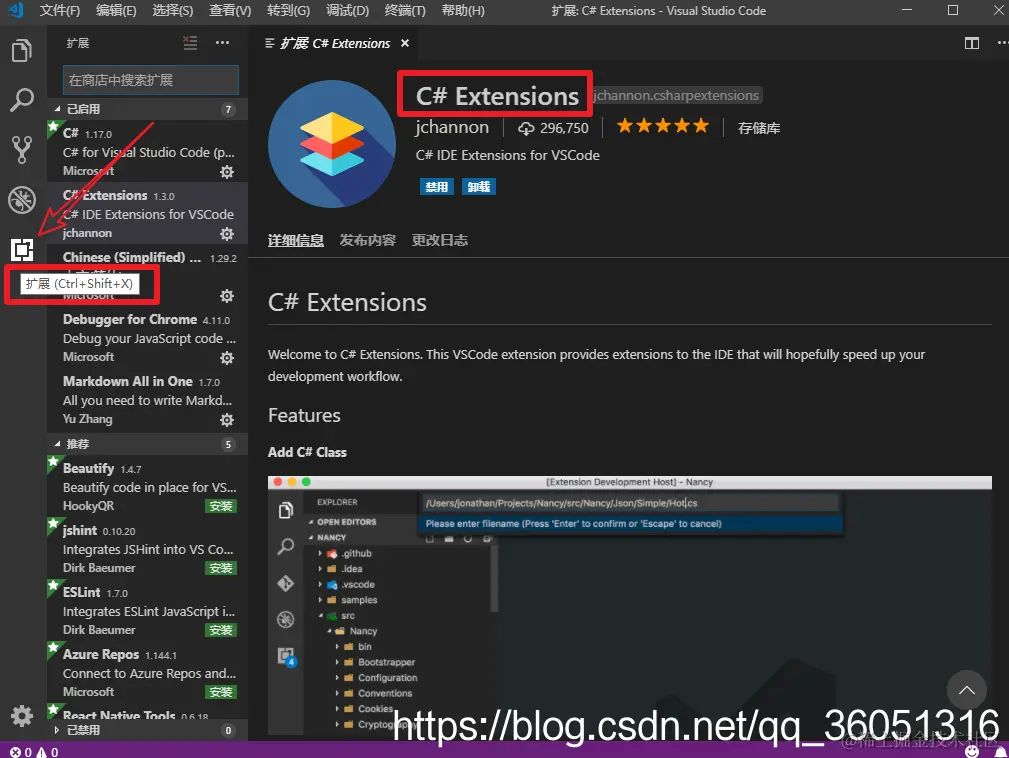This screenshot has height=758, width=1009.
Task: Switch to the 更改日志 tab
Action: coord(440,241)
